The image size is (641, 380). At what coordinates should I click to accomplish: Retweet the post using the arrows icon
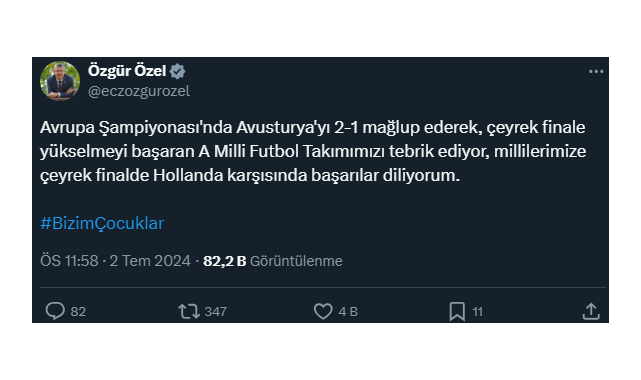(x=189, y=311)
